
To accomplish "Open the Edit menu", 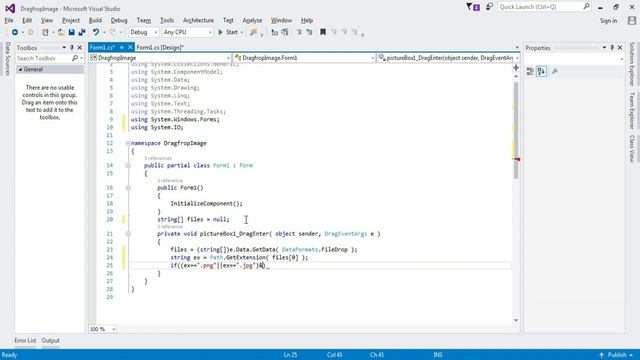I will tap(27, 20).
